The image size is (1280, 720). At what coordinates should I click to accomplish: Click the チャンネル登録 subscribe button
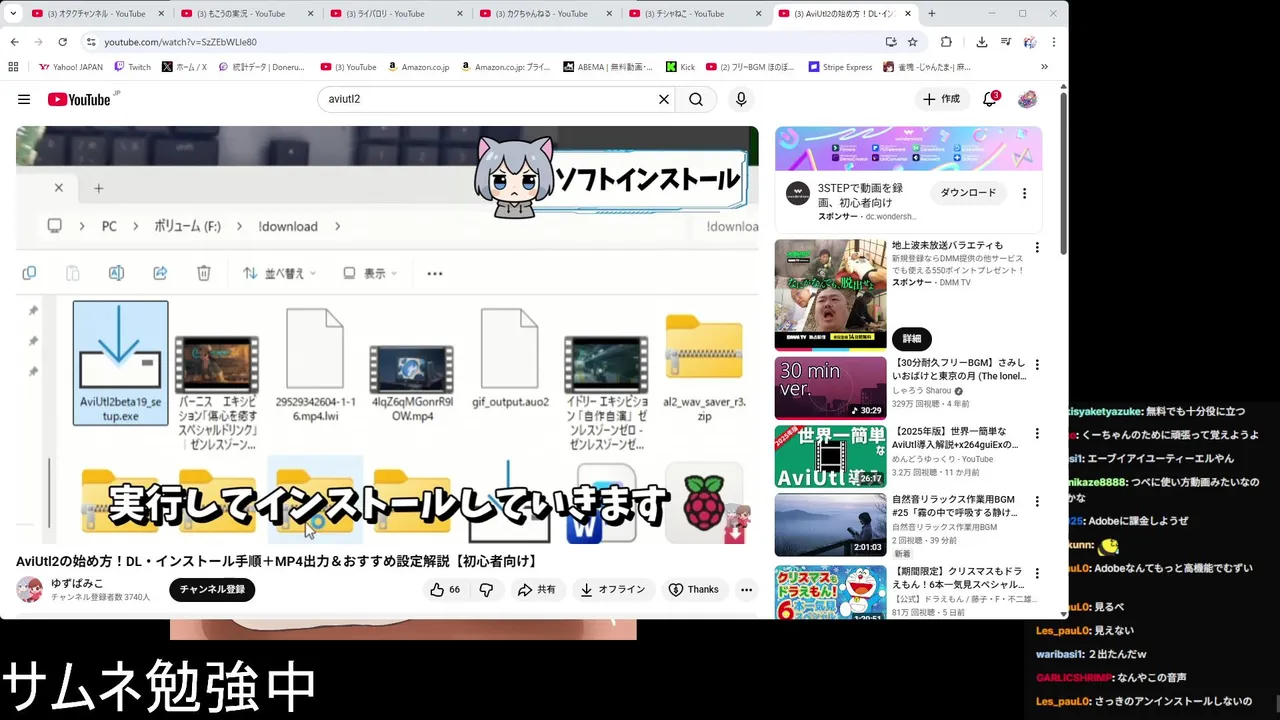212,590
